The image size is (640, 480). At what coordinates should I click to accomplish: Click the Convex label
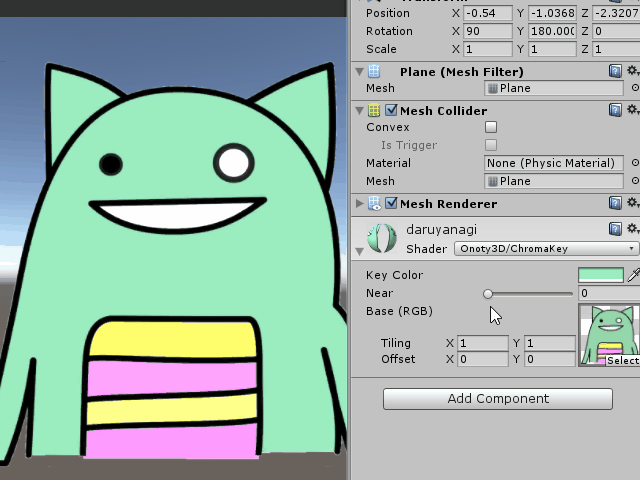(x=388, y=127)
